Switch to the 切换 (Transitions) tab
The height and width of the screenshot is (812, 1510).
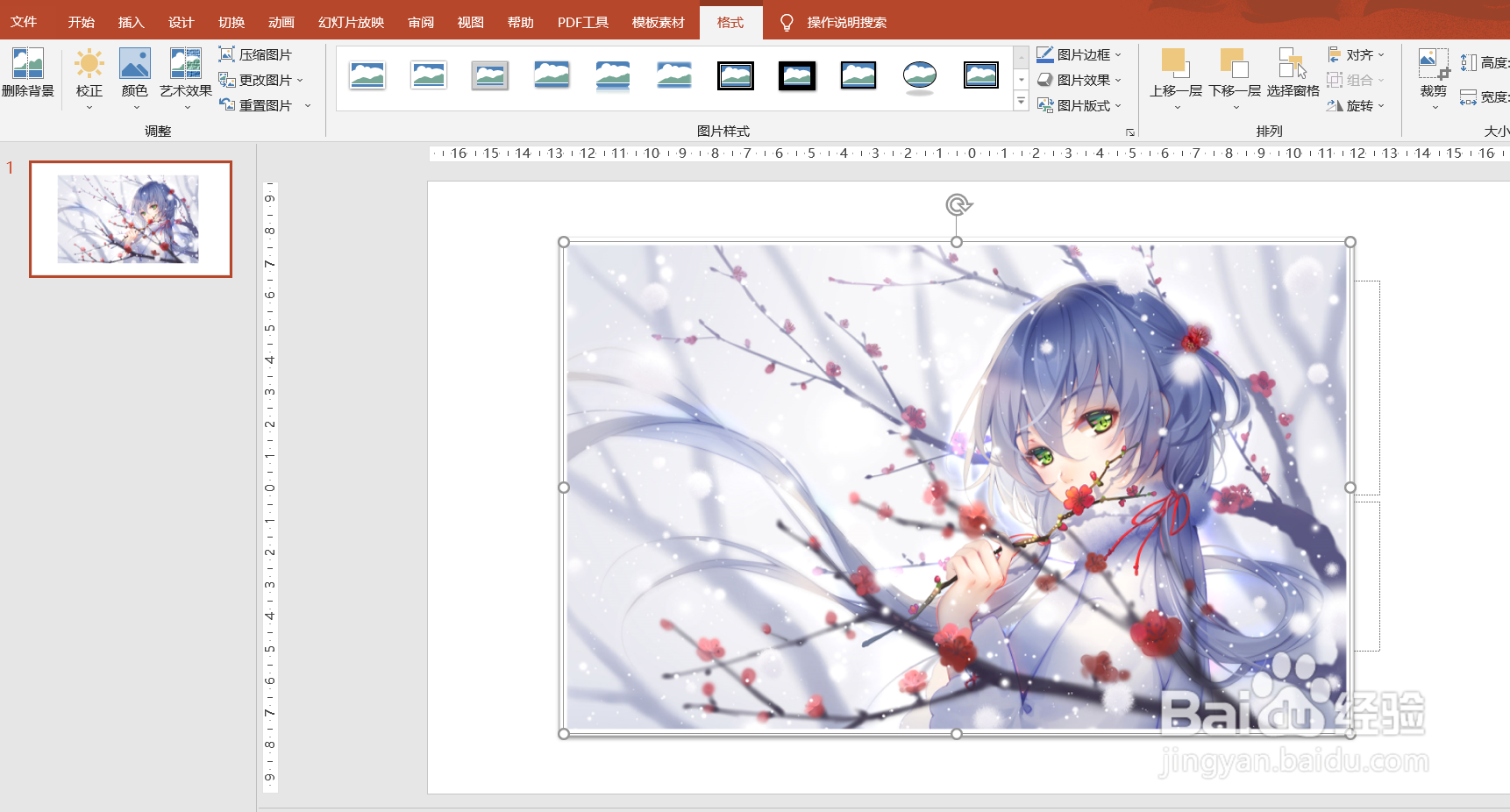pos(231,22)
